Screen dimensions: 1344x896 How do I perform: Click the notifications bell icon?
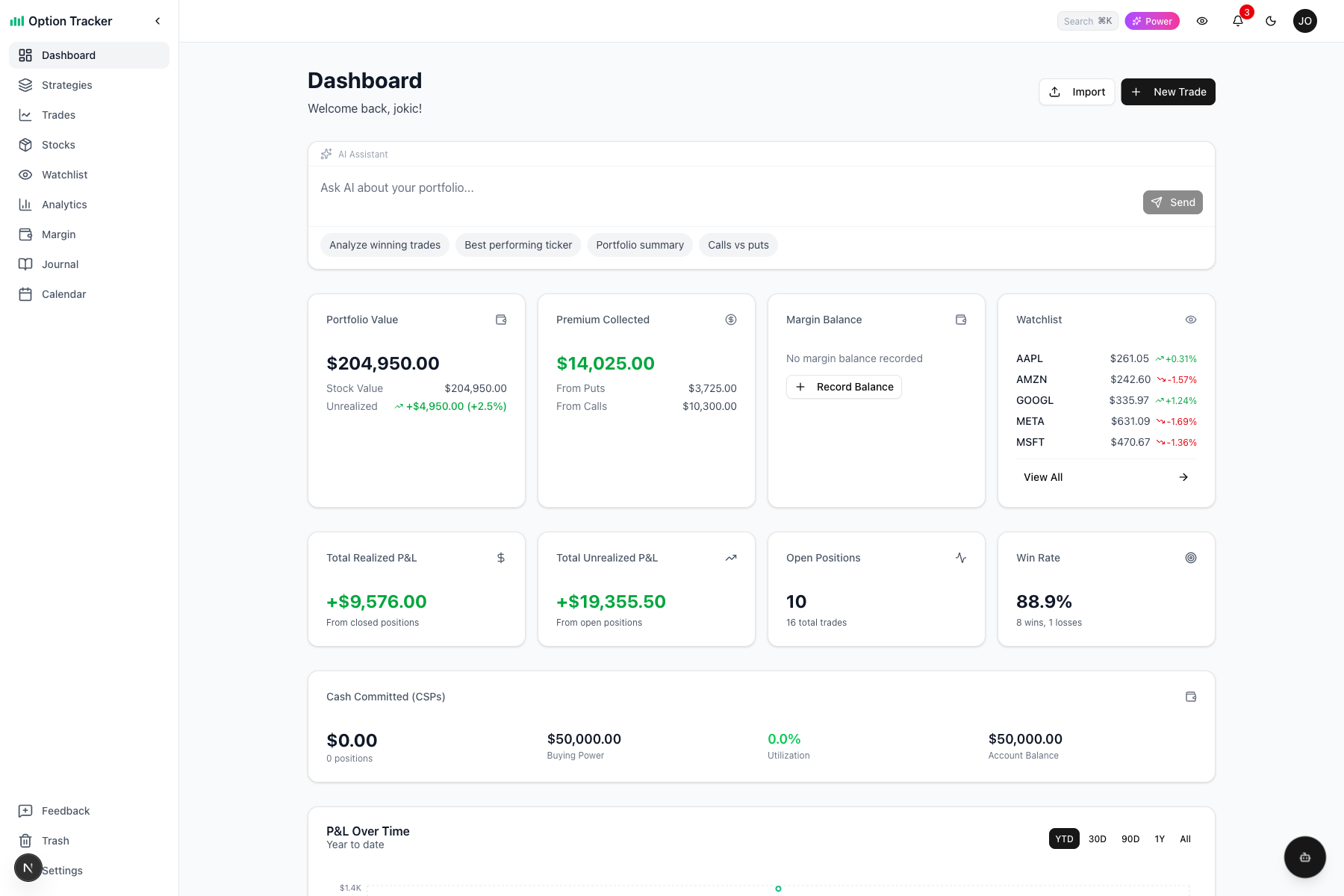pos(1237,20)
